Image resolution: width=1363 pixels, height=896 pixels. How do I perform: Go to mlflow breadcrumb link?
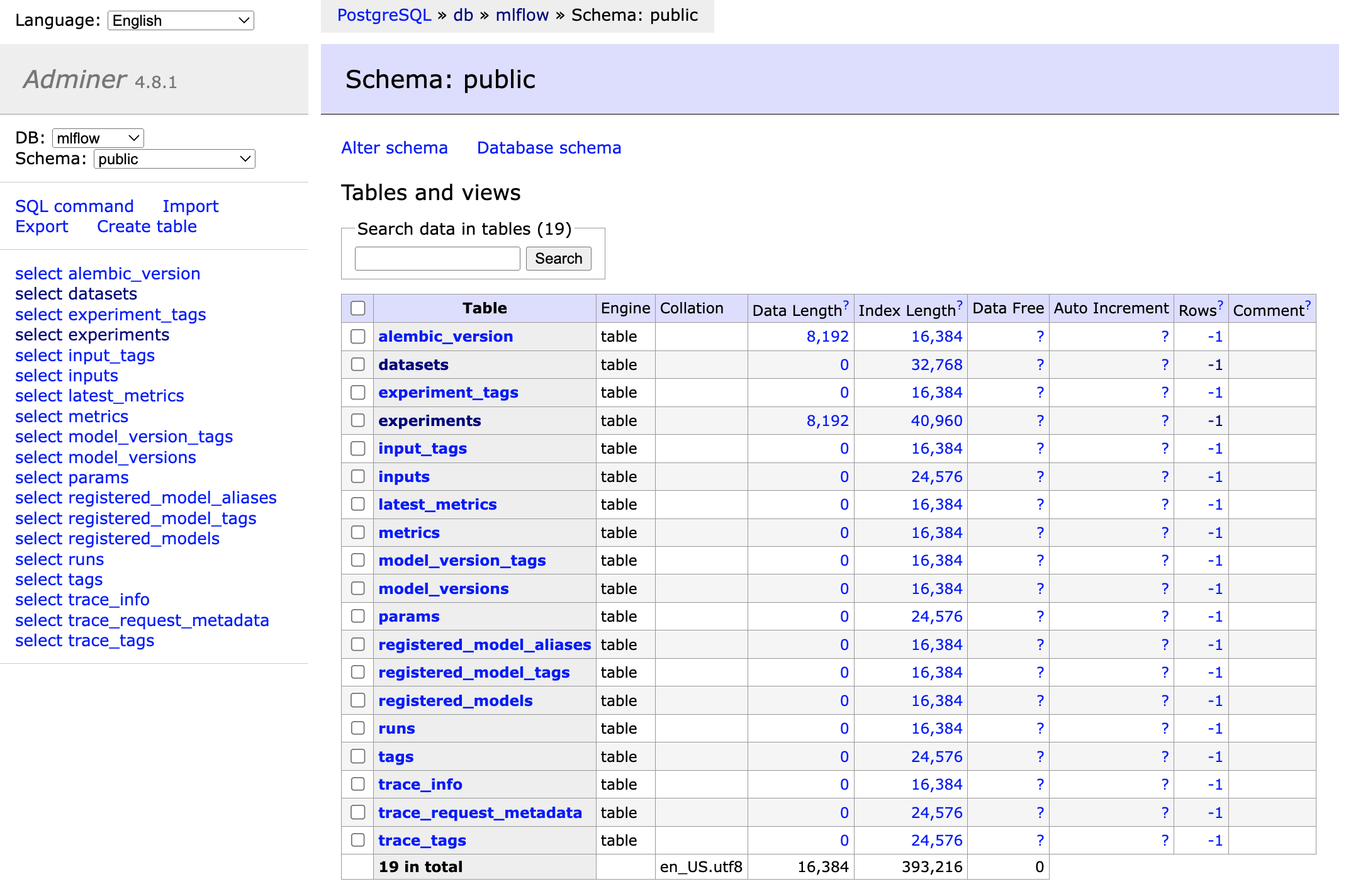[x=522, y=15]
